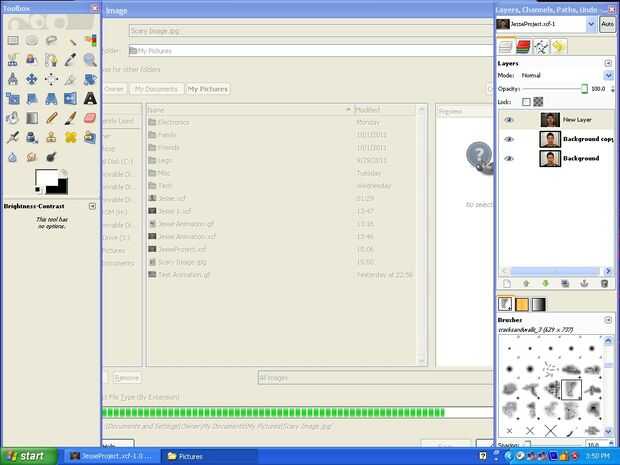
Task: Select the Blur/Sharpen tool
Action: [x=13, y=157]
